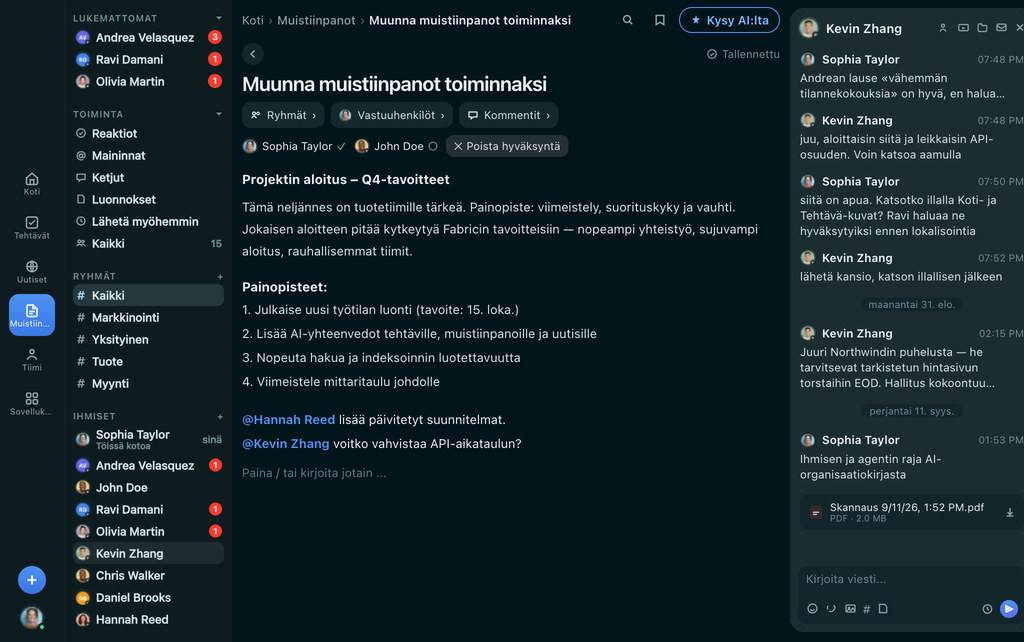View Kevin Zhang's profile via the person icon
The height and width of the screenshot is (642, 1024).
pos(943,28)
